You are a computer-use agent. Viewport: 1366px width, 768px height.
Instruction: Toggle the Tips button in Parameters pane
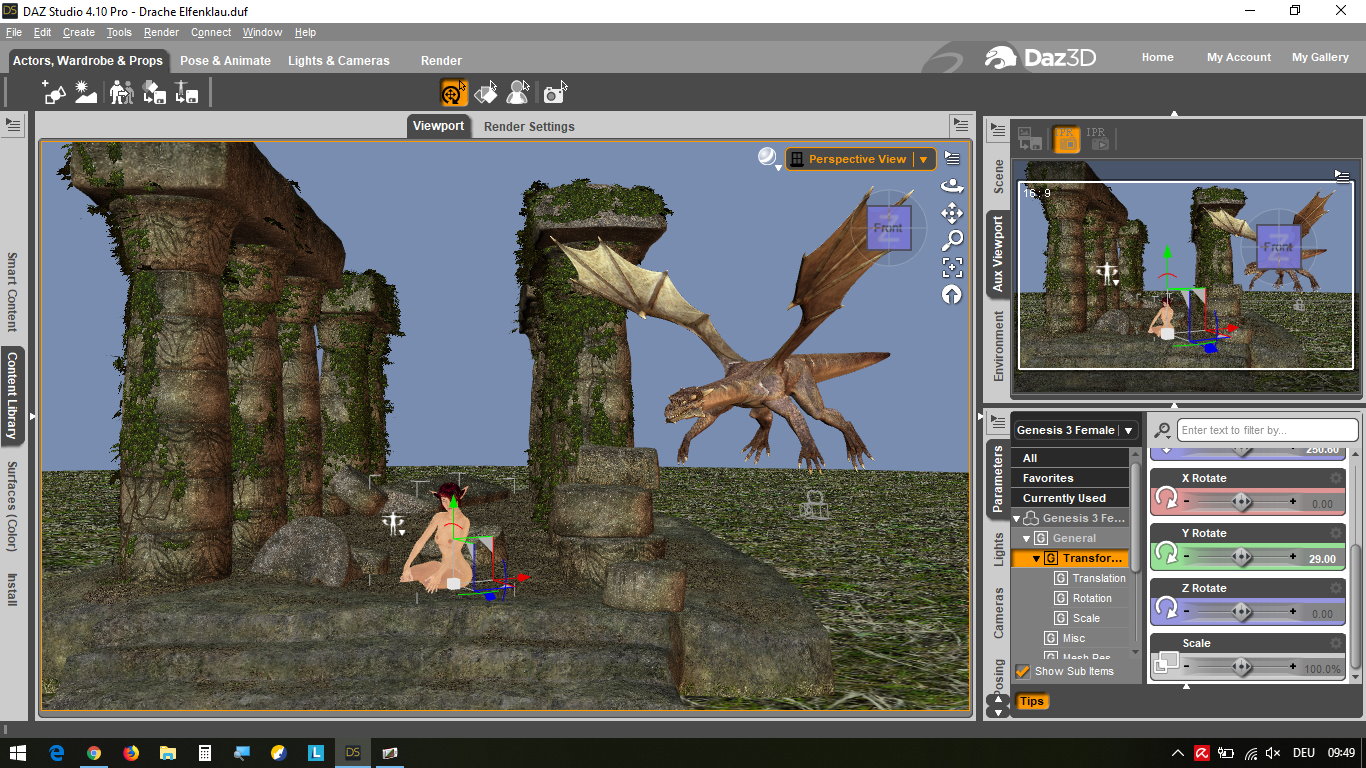pyautogui.click(x=1032, y=701)
